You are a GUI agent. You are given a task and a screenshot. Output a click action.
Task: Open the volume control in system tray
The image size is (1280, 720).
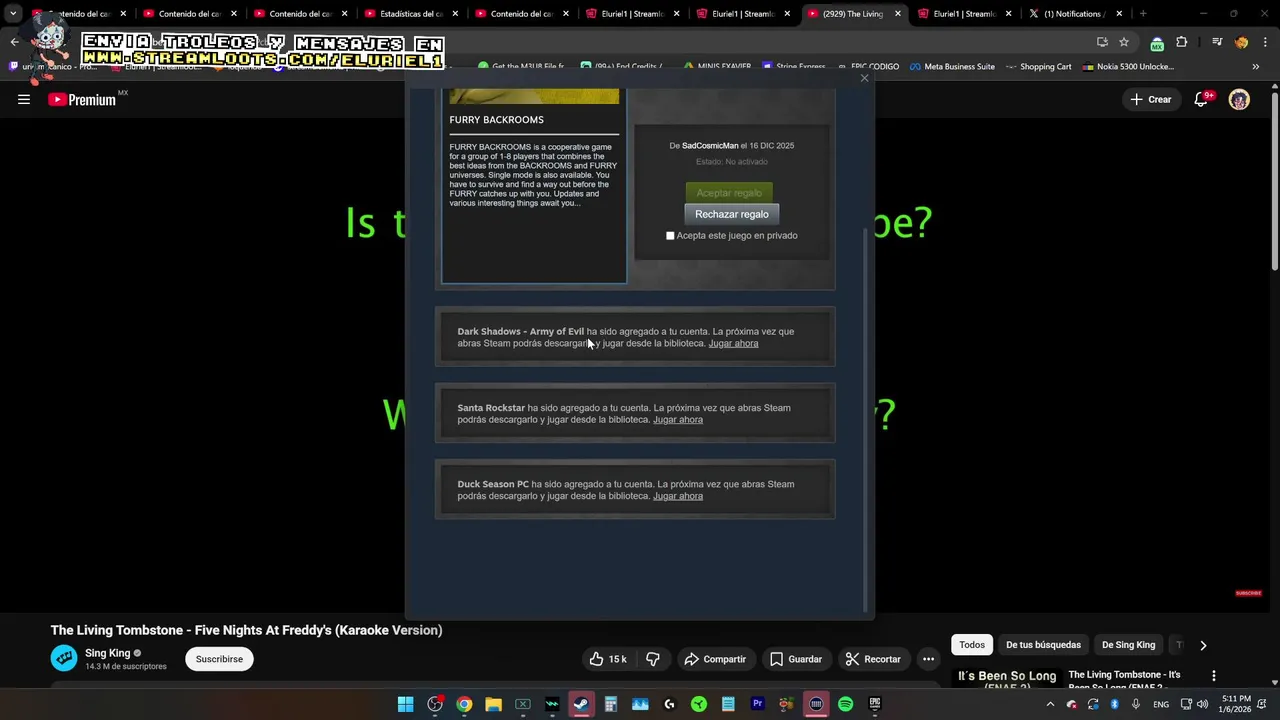1202,704
